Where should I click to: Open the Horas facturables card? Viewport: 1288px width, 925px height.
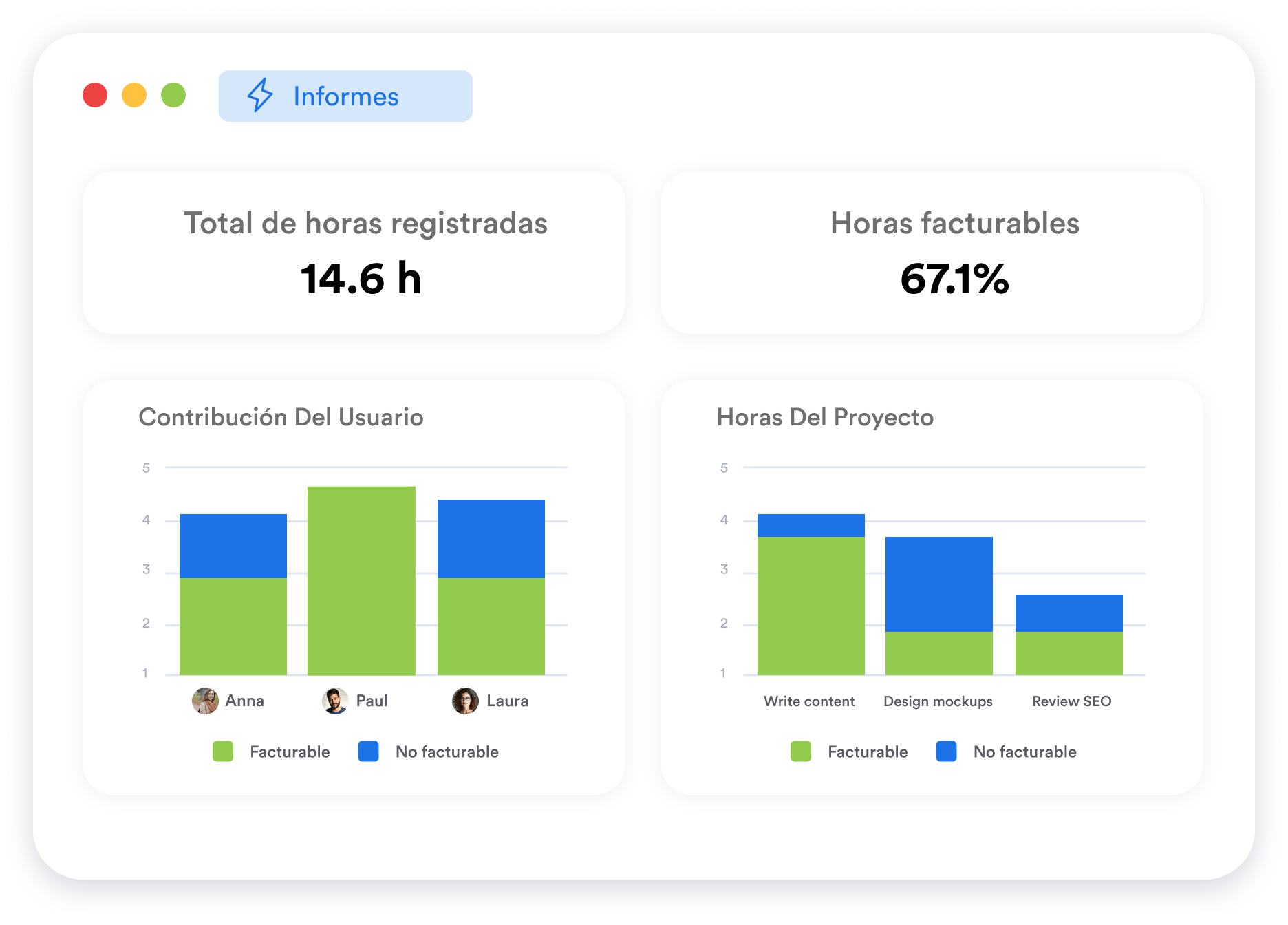(955, 254)
